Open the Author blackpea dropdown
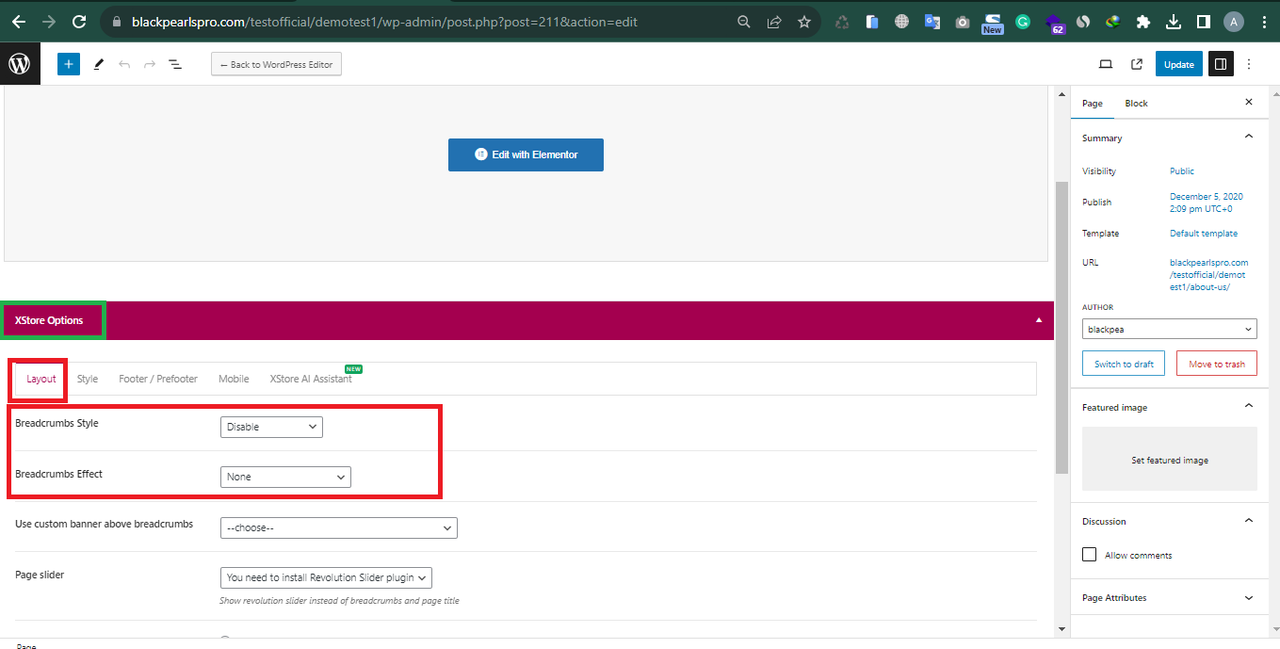The image size is (1280, 649). (1169, 328)
